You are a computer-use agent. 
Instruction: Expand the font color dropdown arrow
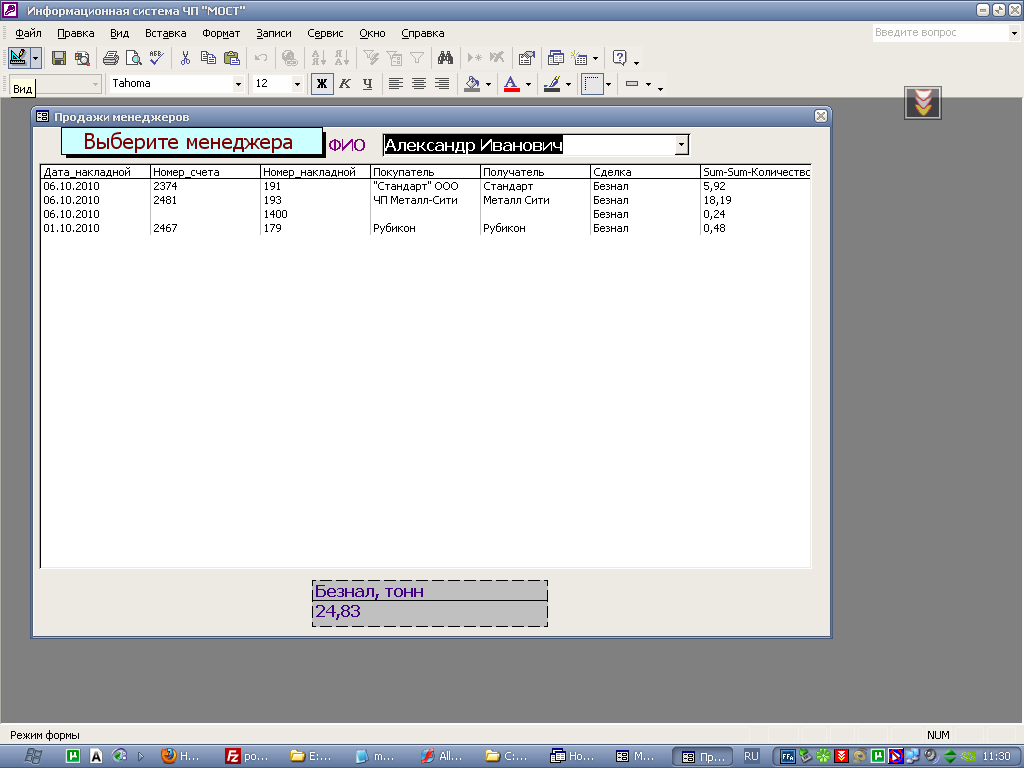(x=528, y=84)
